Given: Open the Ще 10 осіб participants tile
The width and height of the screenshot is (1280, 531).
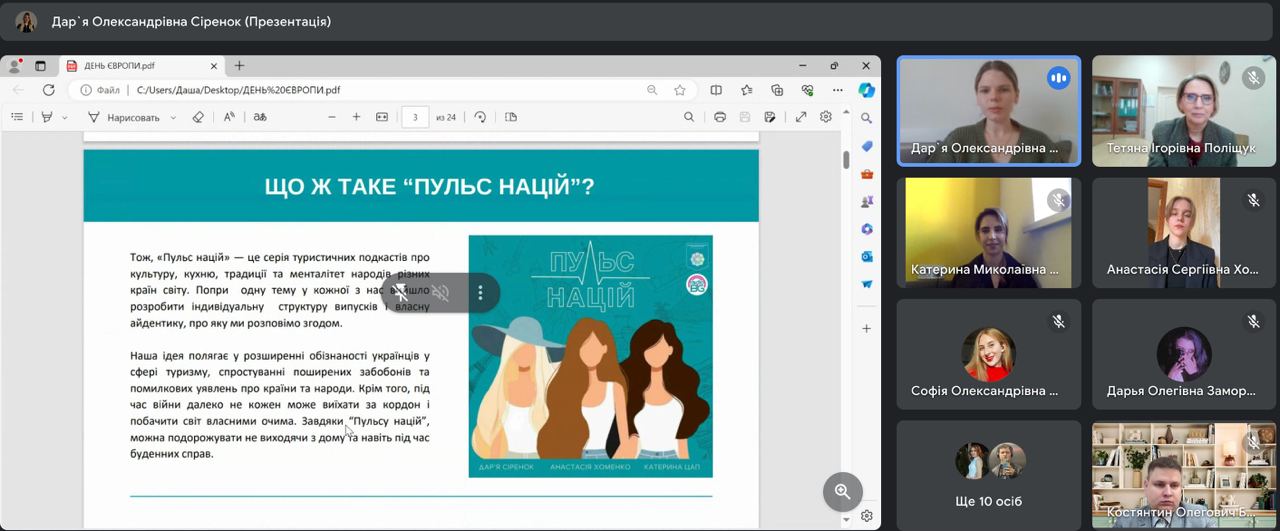Looking at the screenshot, I should (x=988, y=474).
